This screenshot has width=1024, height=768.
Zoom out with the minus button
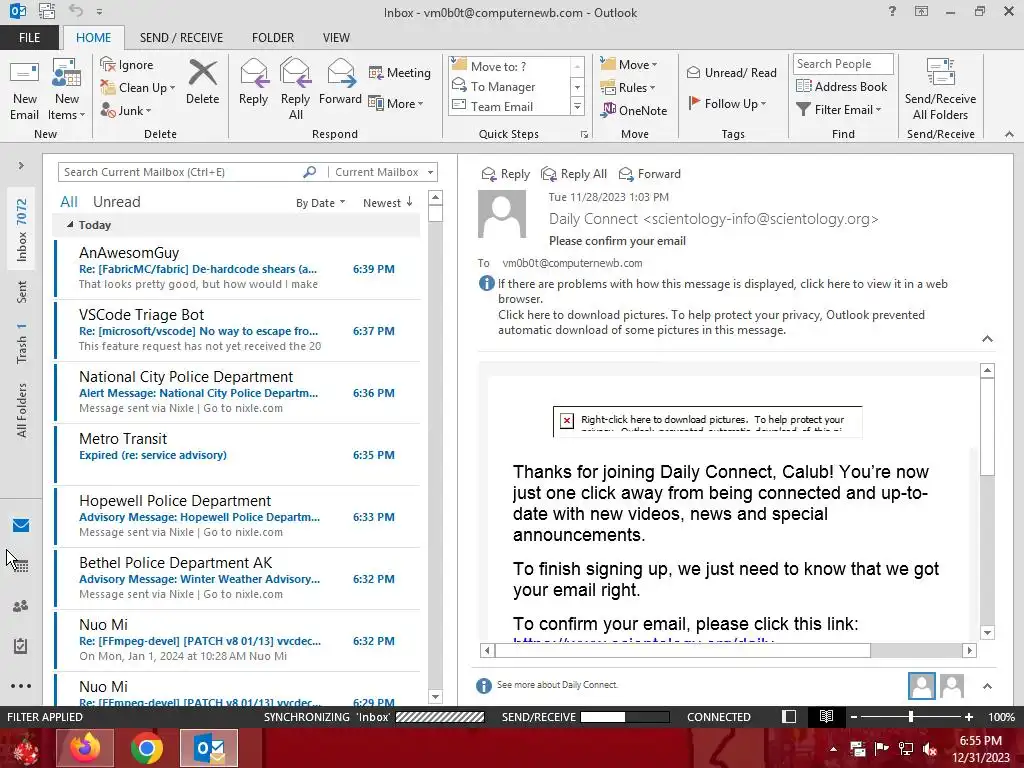[x=854, y=716]
